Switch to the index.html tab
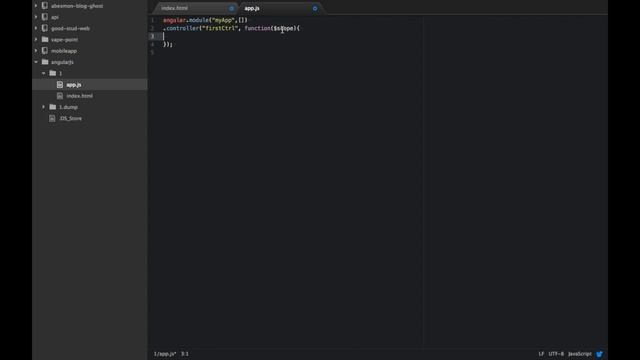This screenshot has width=640, height=360. tap(195, 8)
